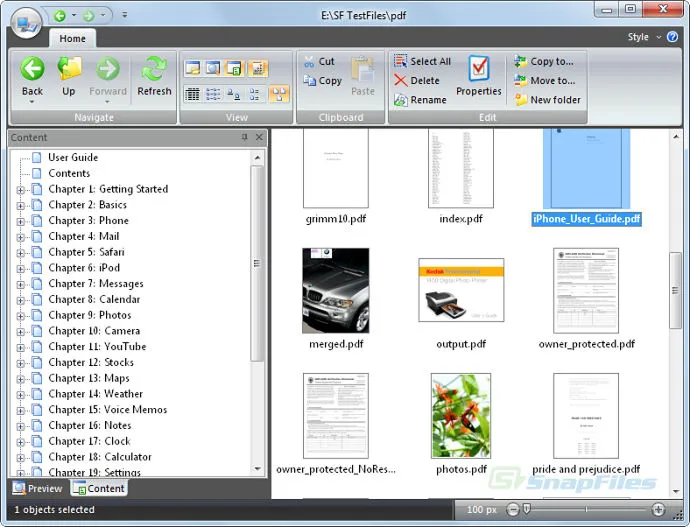This screenshot has height=527, width=690.
Task: Select Chapter 18: Calculator entry
Action: [100, 457]
